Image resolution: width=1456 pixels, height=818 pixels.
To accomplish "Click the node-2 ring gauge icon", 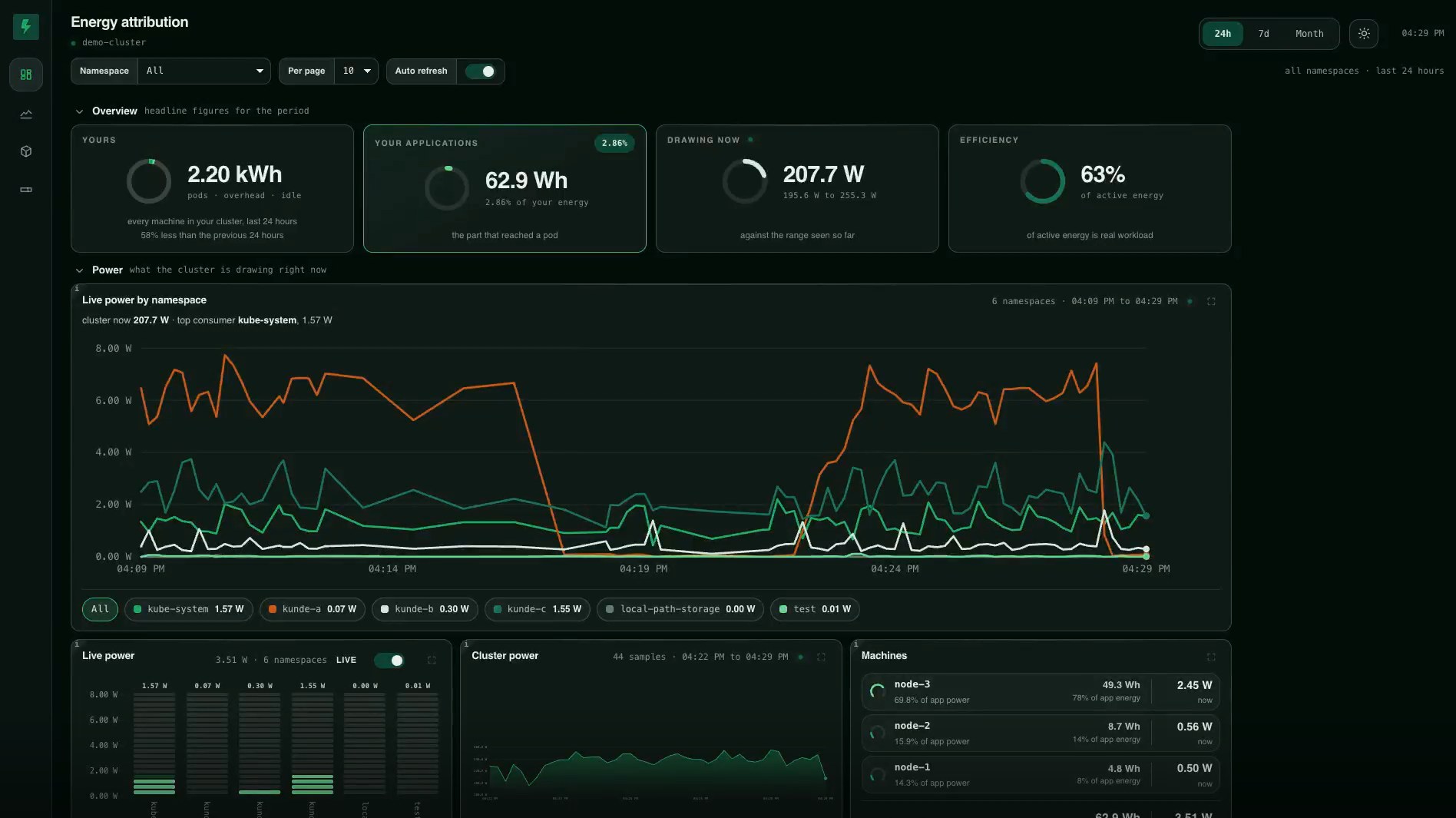I will tap(877, 733).
